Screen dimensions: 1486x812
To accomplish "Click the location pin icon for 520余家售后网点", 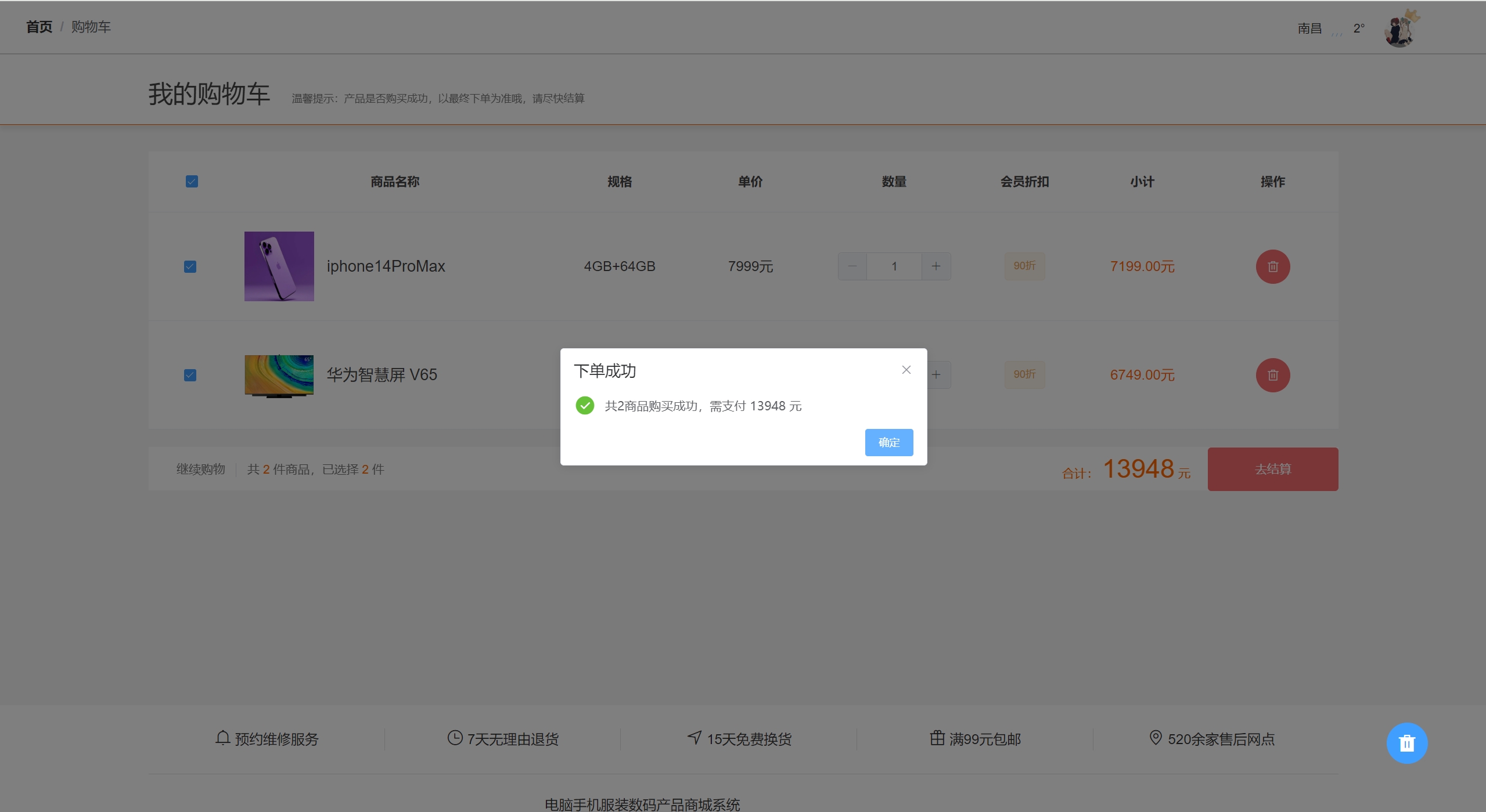I will tap(1156, 738).
